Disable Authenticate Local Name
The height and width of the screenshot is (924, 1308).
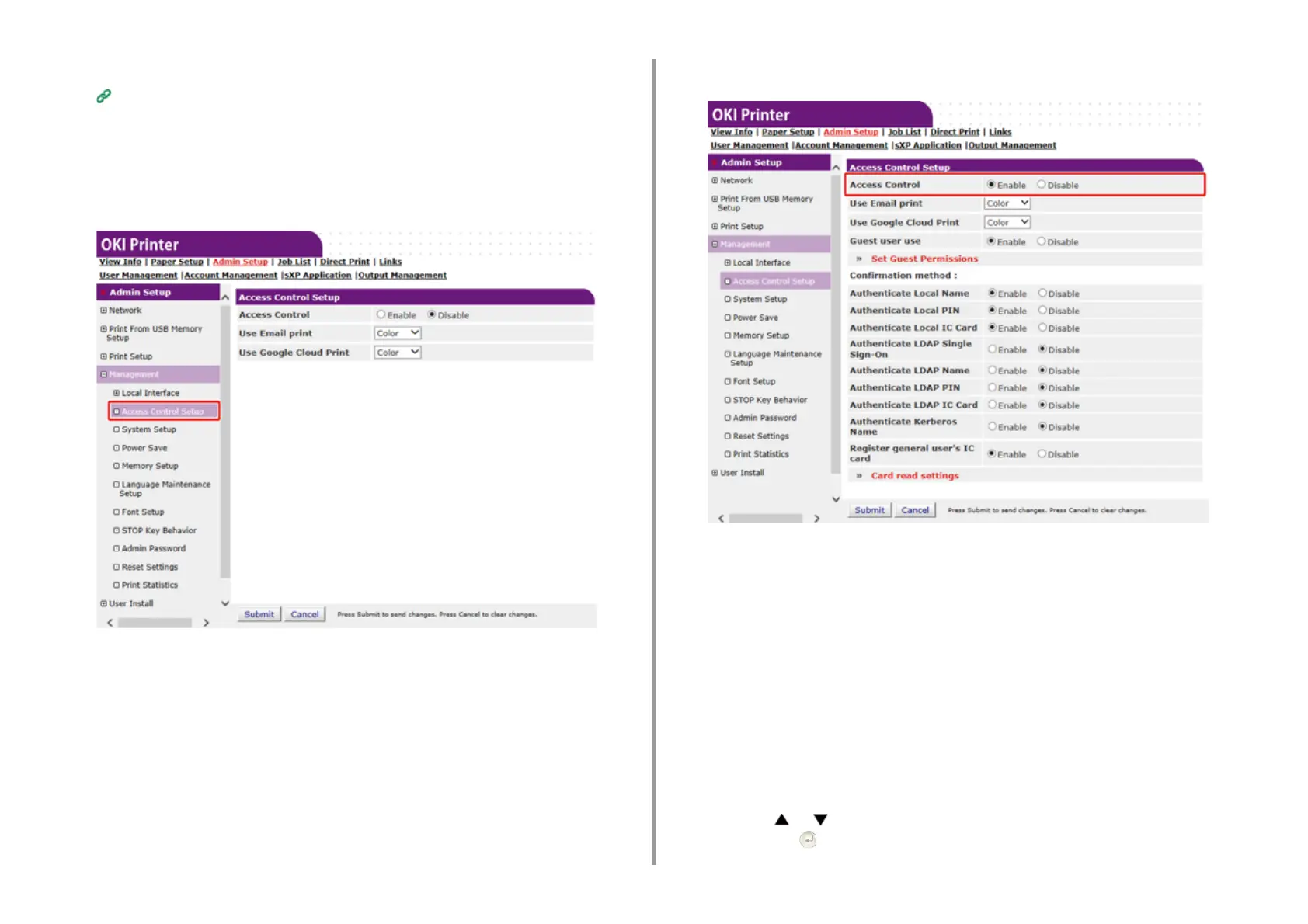(1042, 293)
